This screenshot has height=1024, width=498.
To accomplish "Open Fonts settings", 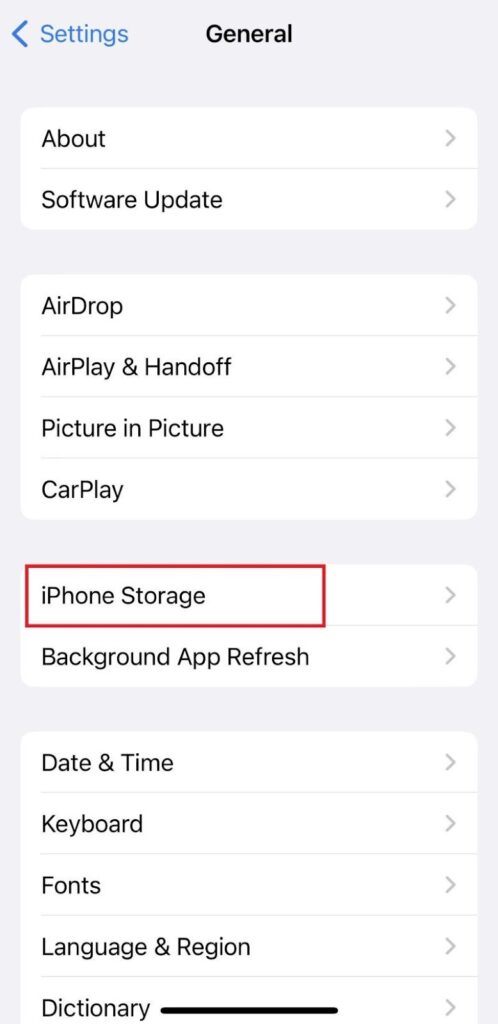I will pos(249,885).
